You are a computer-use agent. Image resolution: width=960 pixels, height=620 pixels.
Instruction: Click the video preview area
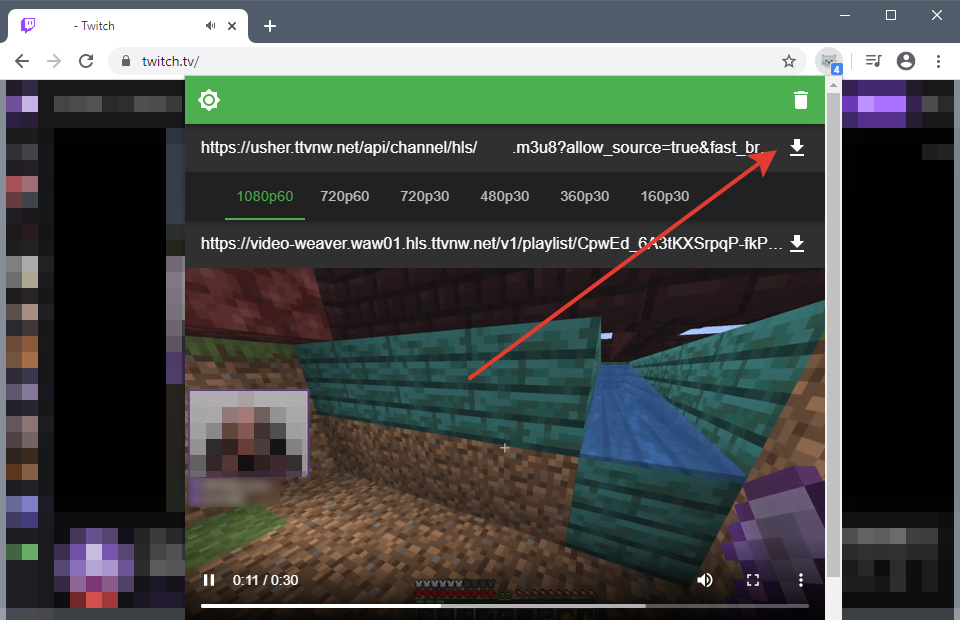click(x=504, y=444)
